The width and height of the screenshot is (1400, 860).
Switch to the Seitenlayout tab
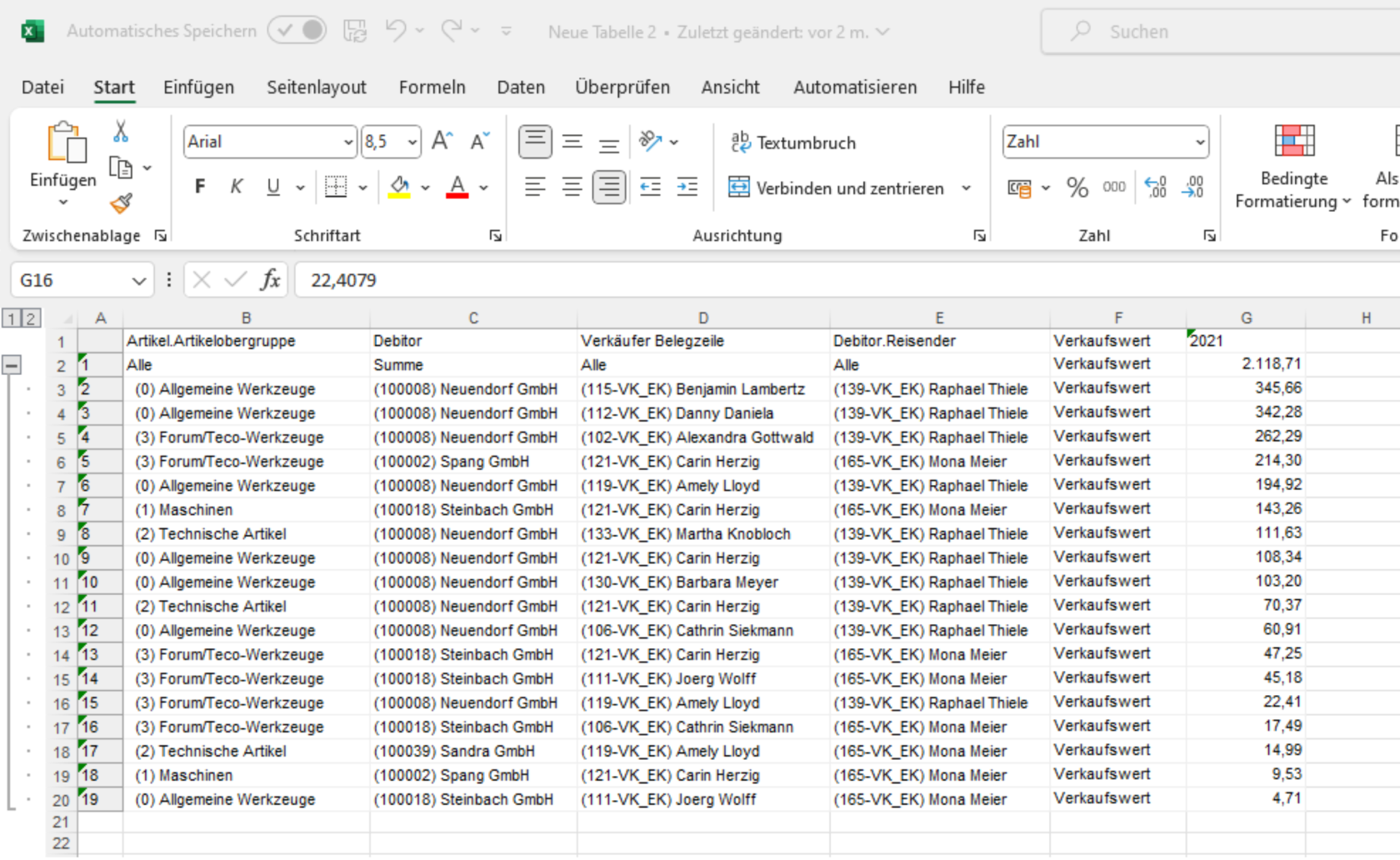(317, 87)
